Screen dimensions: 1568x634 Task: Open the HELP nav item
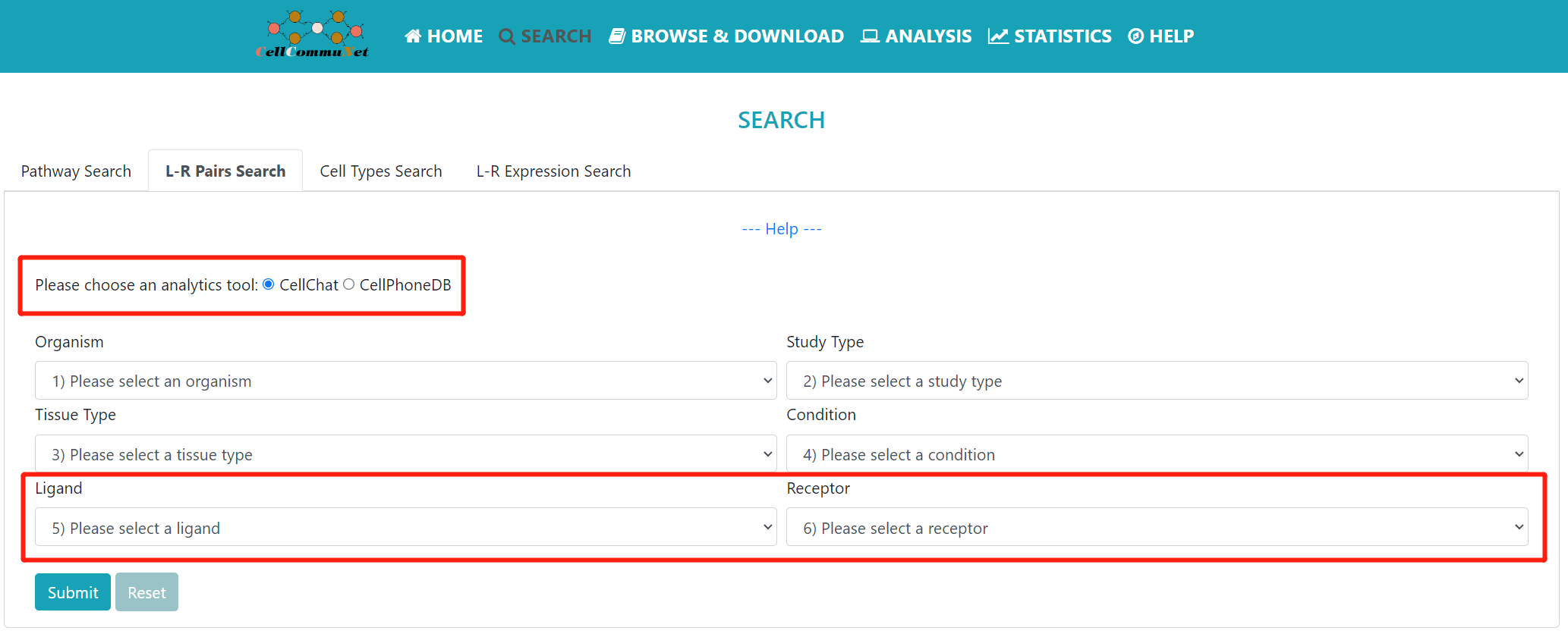point(1161,36)
